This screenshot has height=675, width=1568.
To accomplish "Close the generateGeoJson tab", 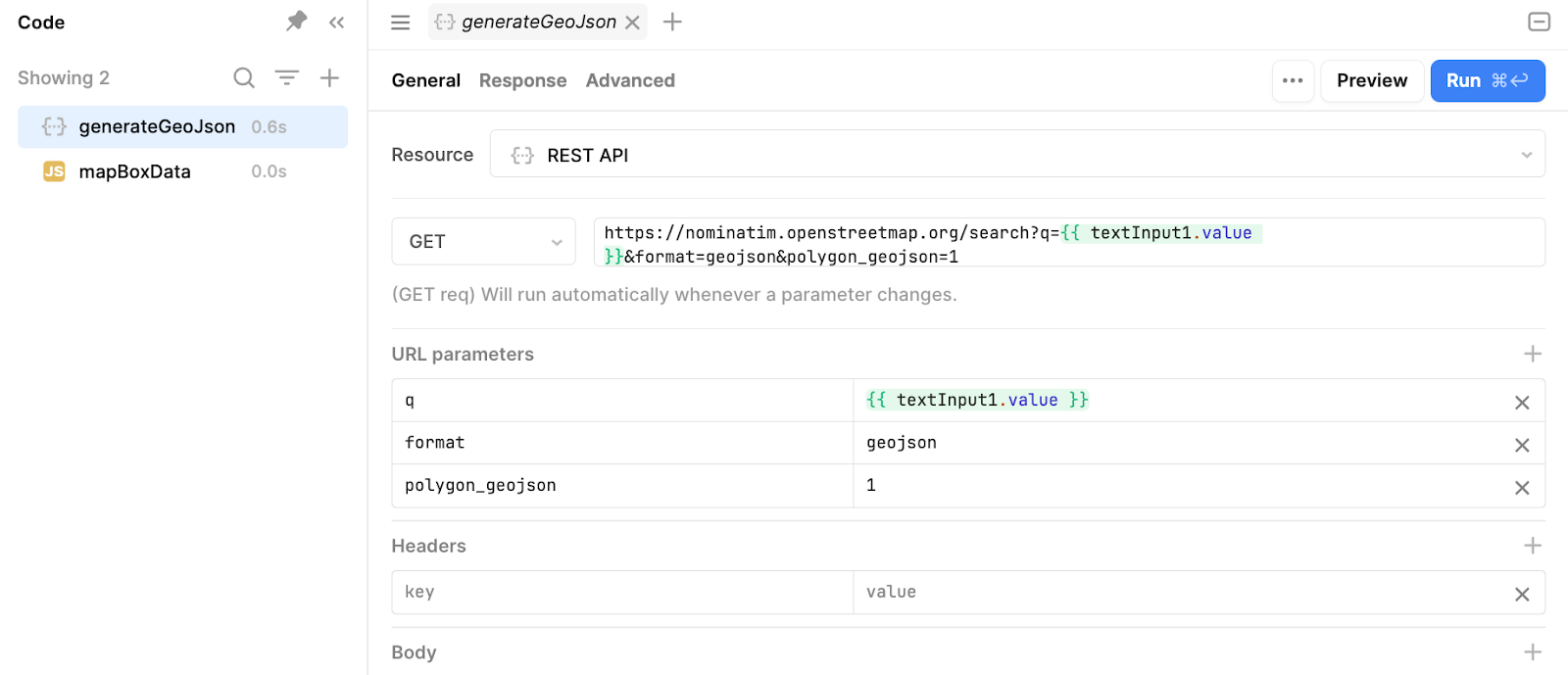I will coord(633,23).
